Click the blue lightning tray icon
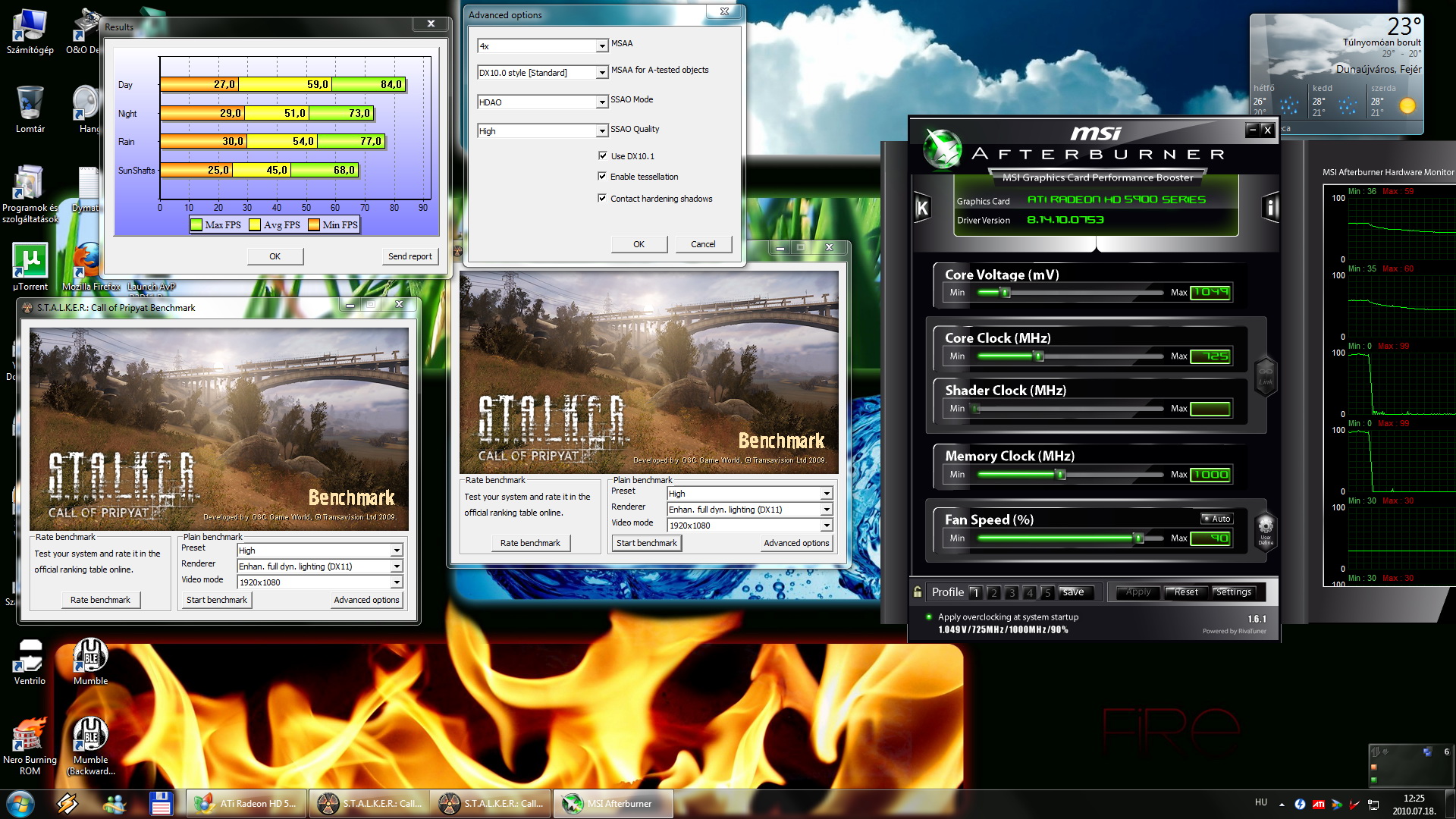Screen dimensions: 1456x819 coord(1300,804)
